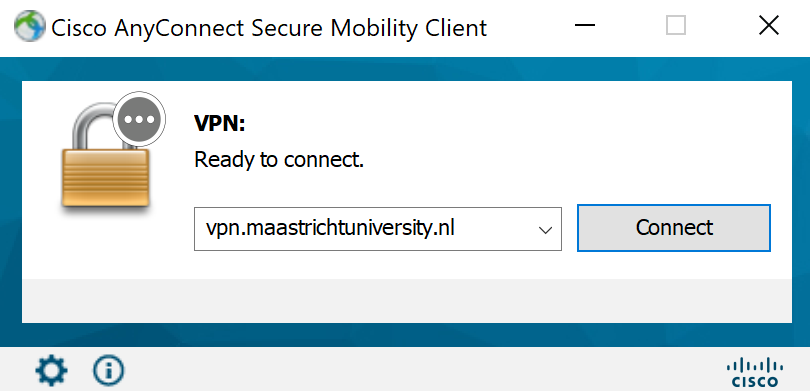The height and width of the screenshot is (391, 810).
Task: Start the VPN with the Connect button
Action: pyautogui.click(x=674, y=228)
